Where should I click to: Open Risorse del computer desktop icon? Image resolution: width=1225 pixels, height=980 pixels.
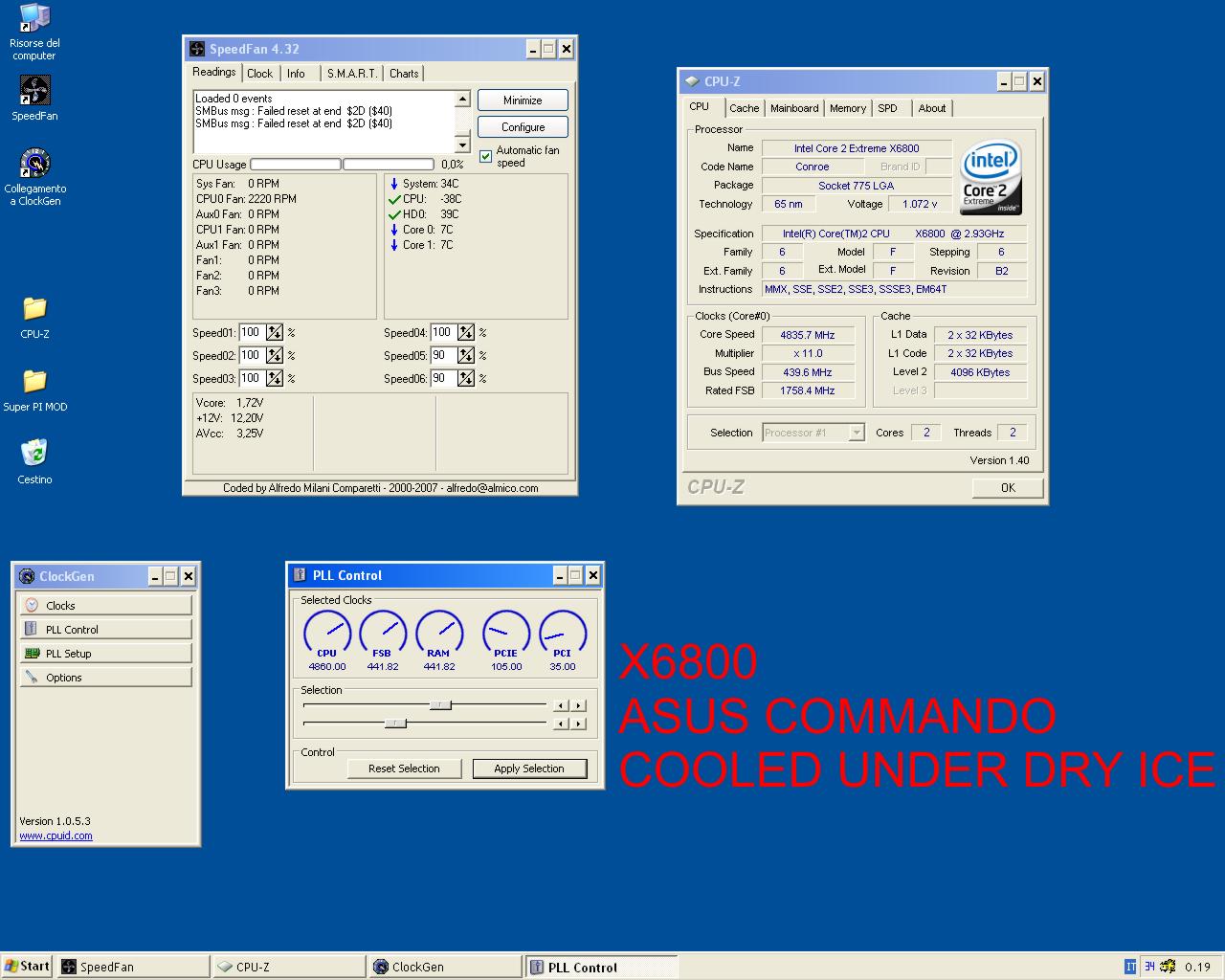34,32
